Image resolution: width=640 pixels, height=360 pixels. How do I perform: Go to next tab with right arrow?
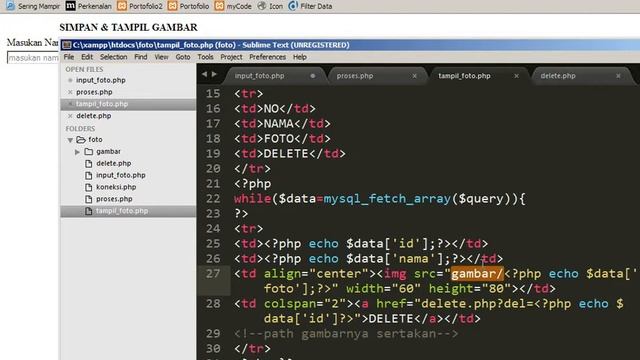pos(214,74)
